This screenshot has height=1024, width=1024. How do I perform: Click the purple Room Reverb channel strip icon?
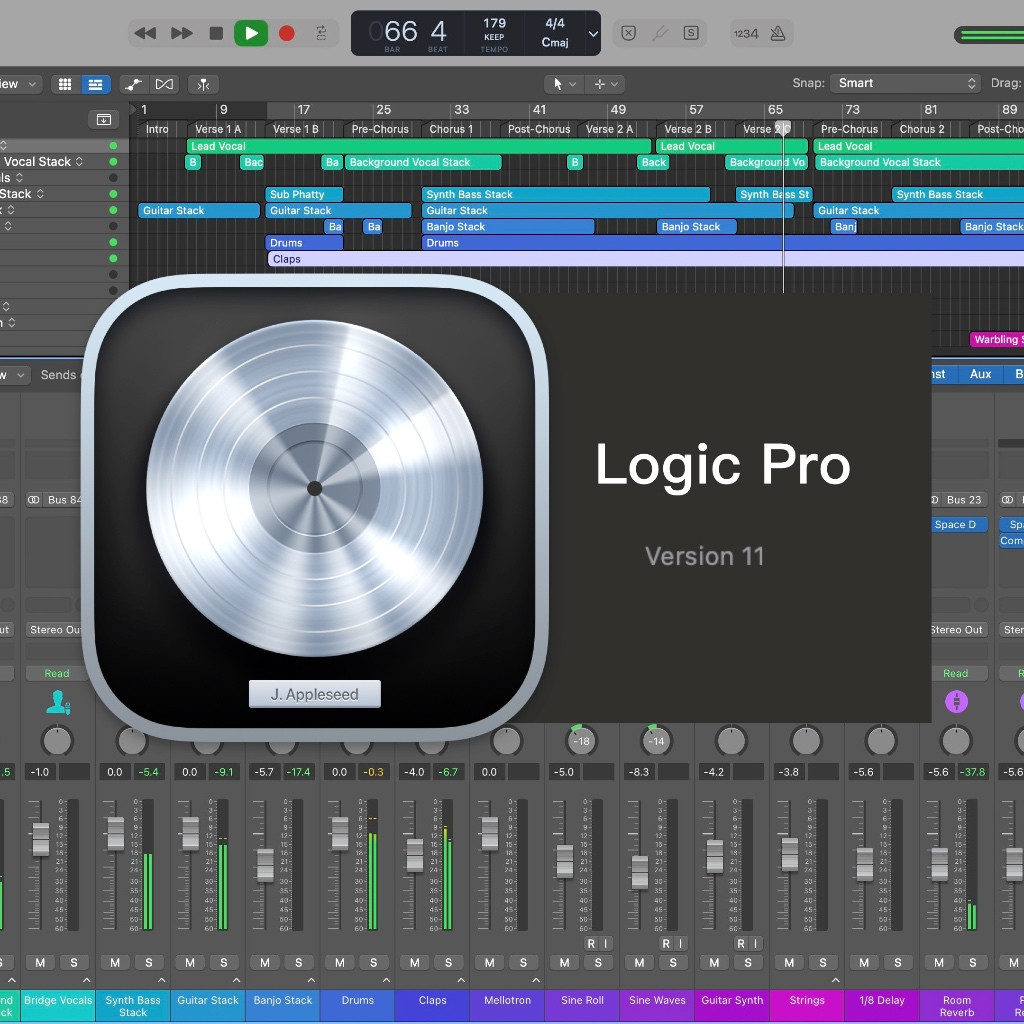pos(956,702)
